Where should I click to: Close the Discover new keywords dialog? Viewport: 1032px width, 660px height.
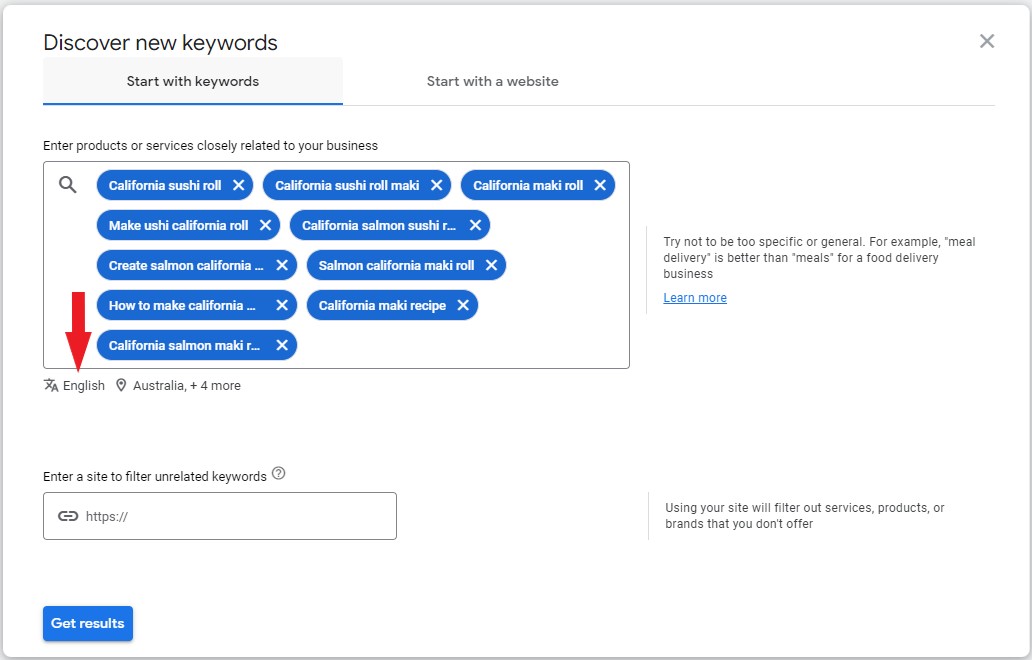tap(987, 41)
